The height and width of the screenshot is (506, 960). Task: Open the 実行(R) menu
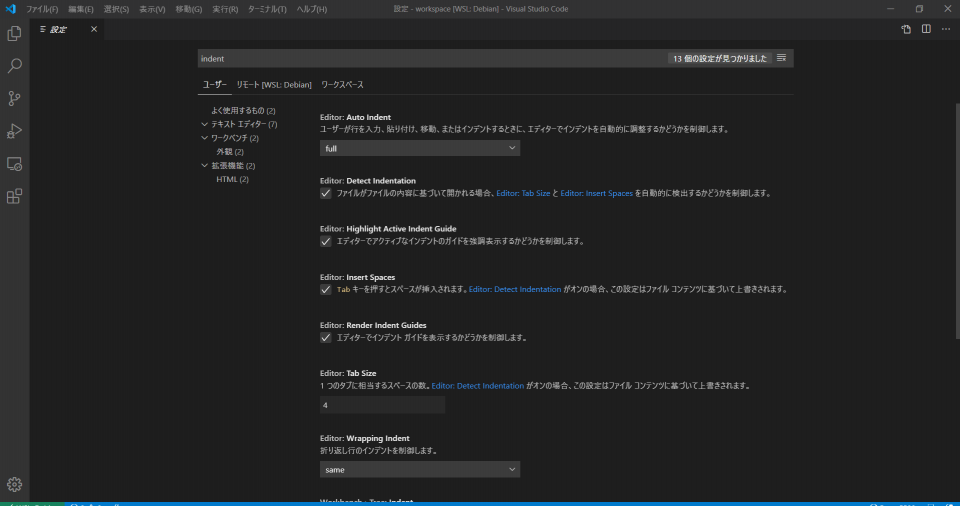[225, 9]
